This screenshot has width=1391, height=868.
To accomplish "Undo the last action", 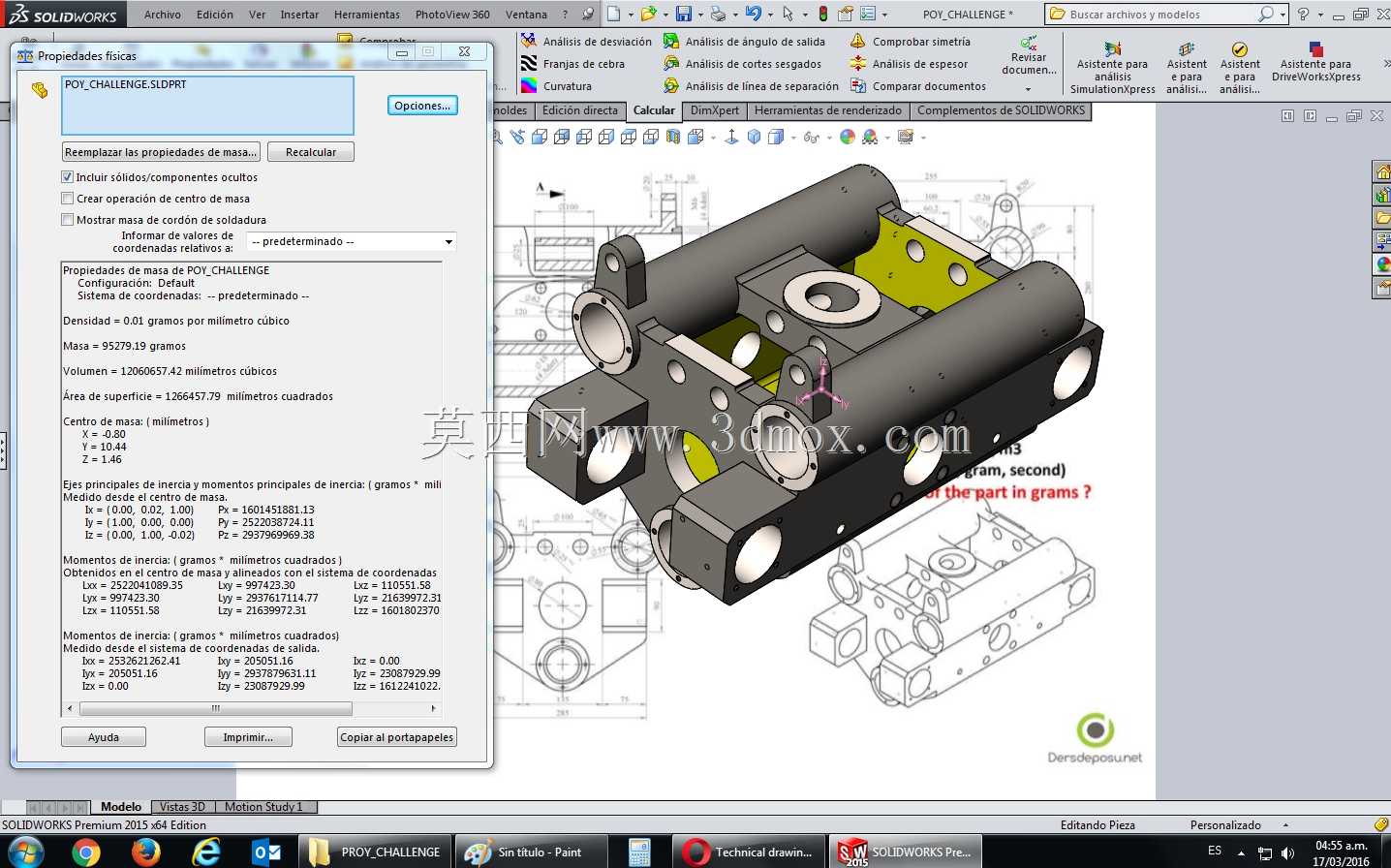I will (753, 14).
